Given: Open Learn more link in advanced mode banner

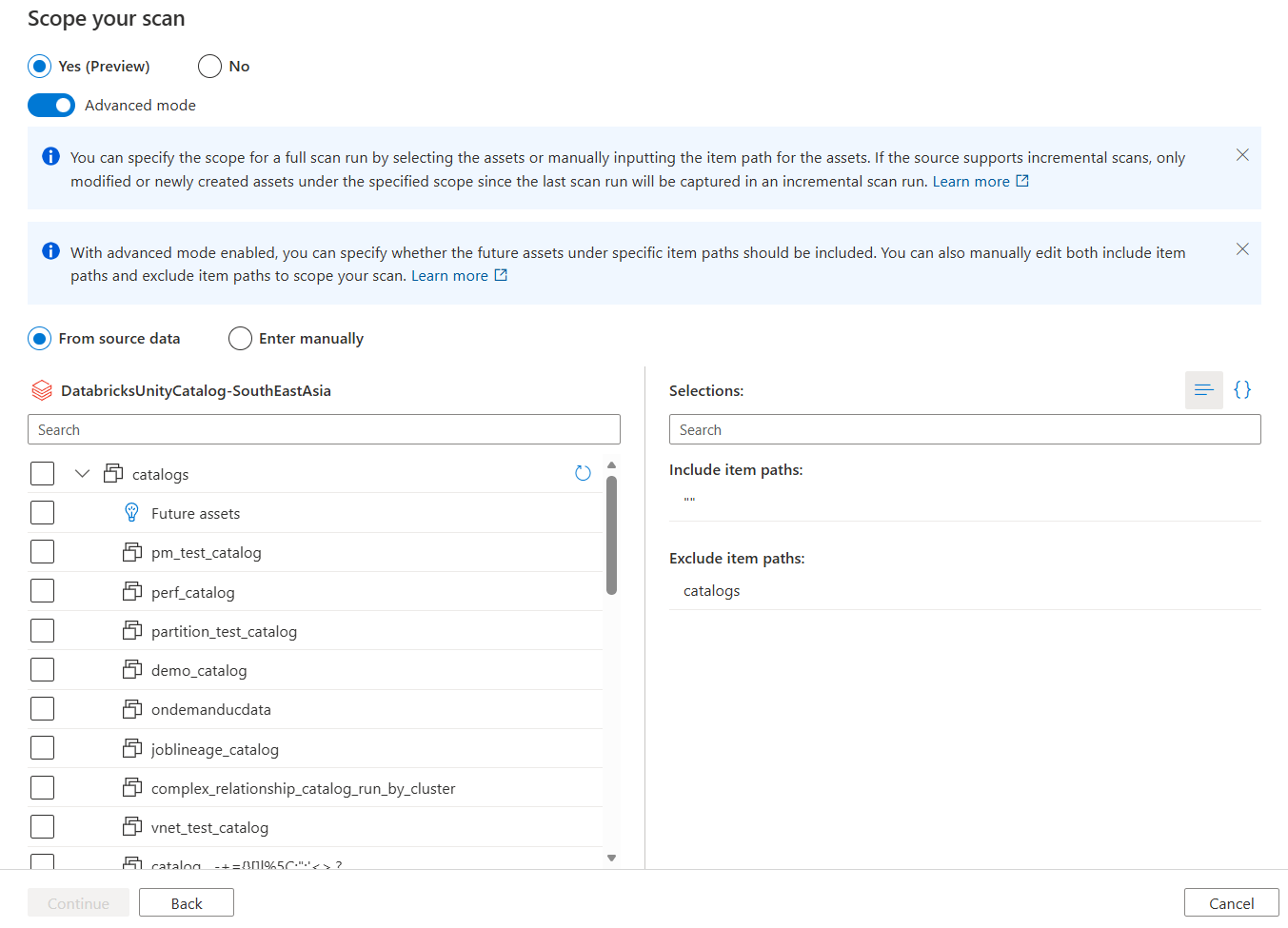Looking at the screenshot, I should pyautogui.click(x=459, y=276).
